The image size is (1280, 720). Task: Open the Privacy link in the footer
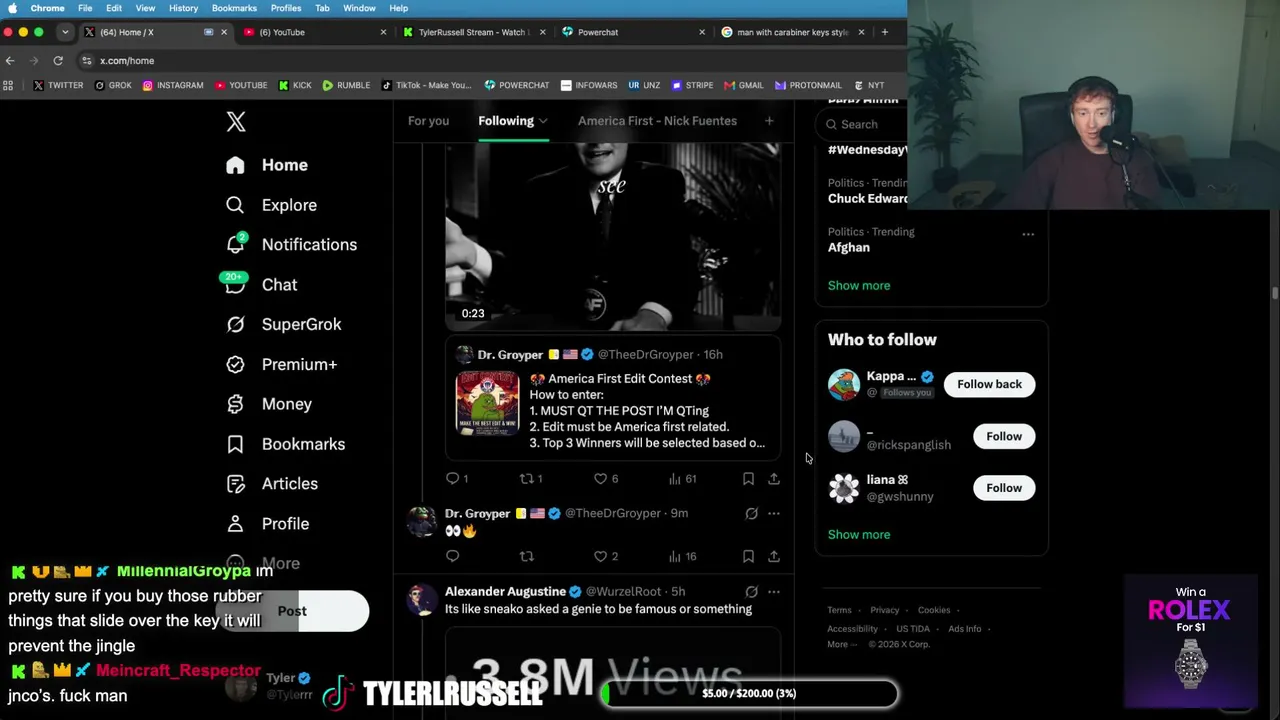(885, 610)
